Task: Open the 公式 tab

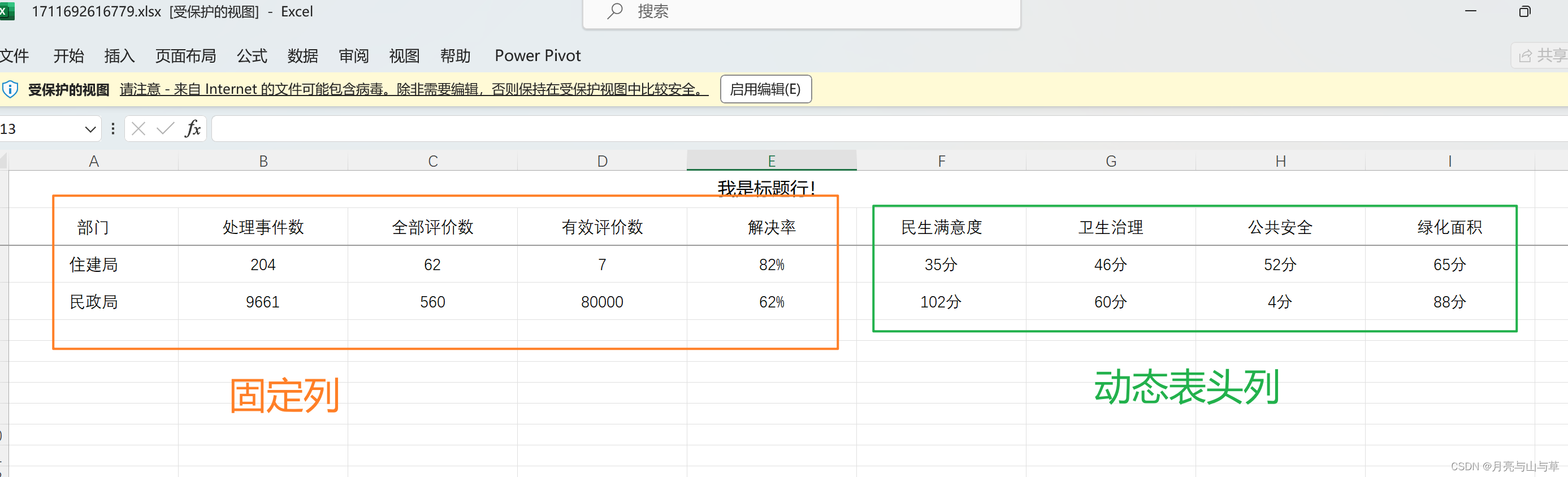Action: tap(252, 56)
